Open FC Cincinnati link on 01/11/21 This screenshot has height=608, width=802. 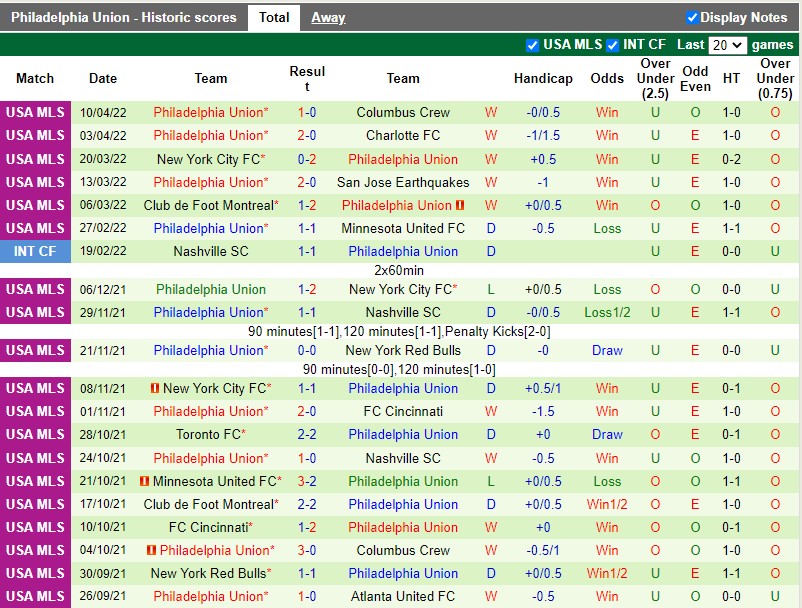403,412
